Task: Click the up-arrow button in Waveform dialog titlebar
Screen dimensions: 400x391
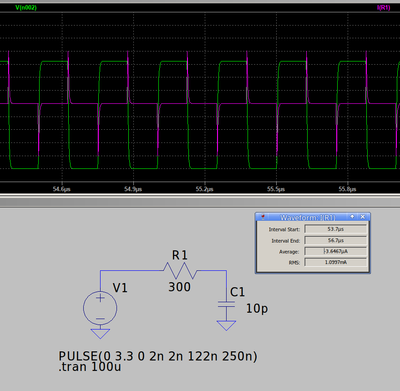Action: 352,217
